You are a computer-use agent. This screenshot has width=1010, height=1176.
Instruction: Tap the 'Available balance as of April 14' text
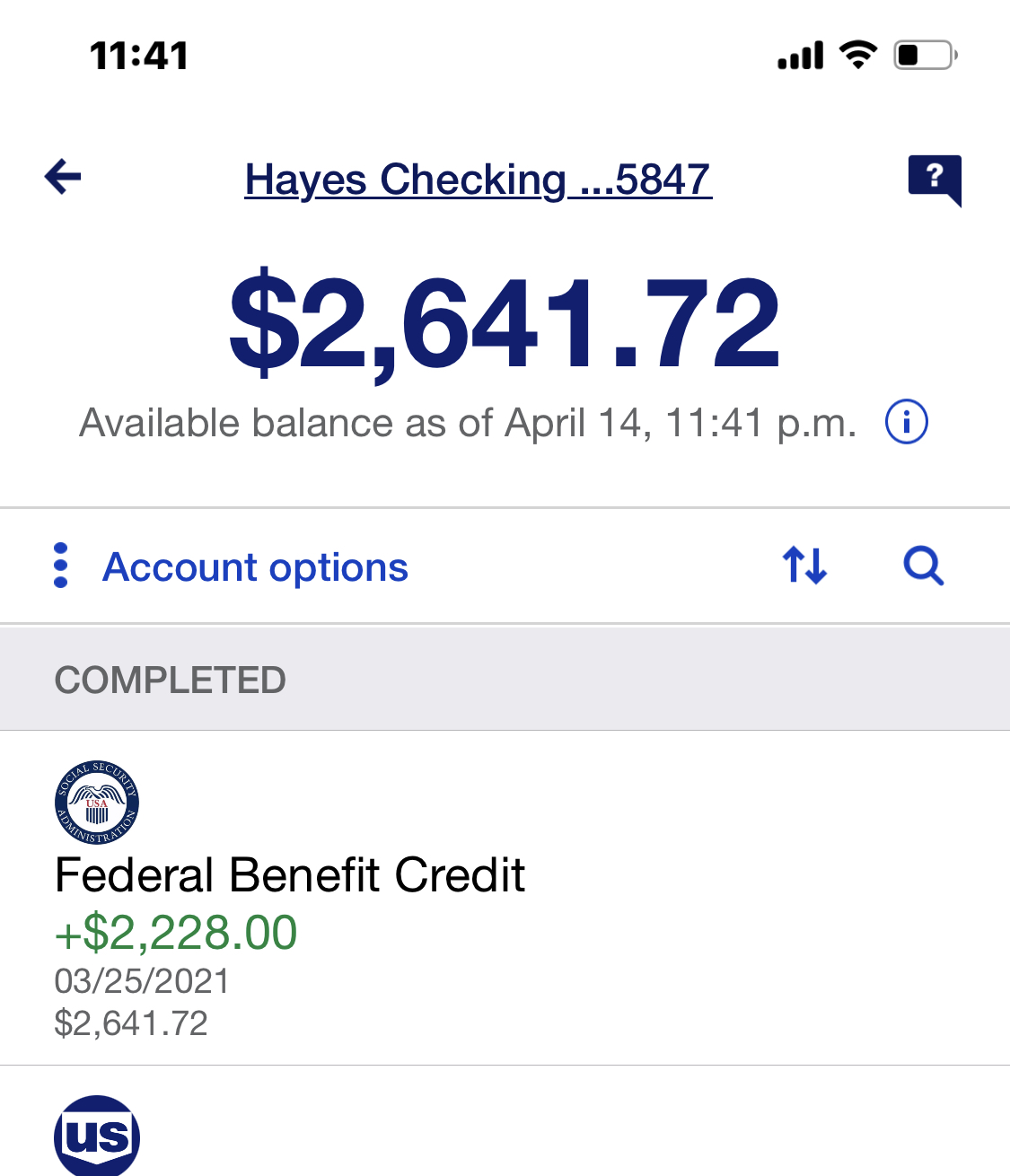468,423
